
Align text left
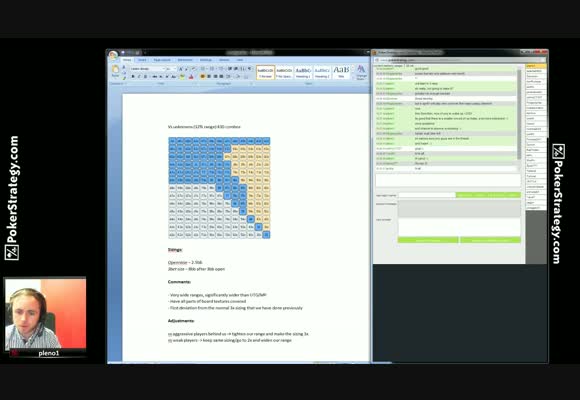(202, 77)
